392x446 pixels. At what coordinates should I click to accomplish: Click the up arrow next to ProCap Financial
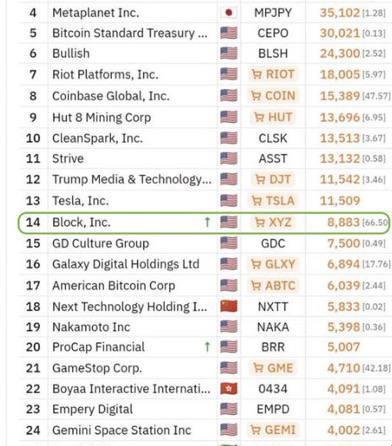coord(207,347)
